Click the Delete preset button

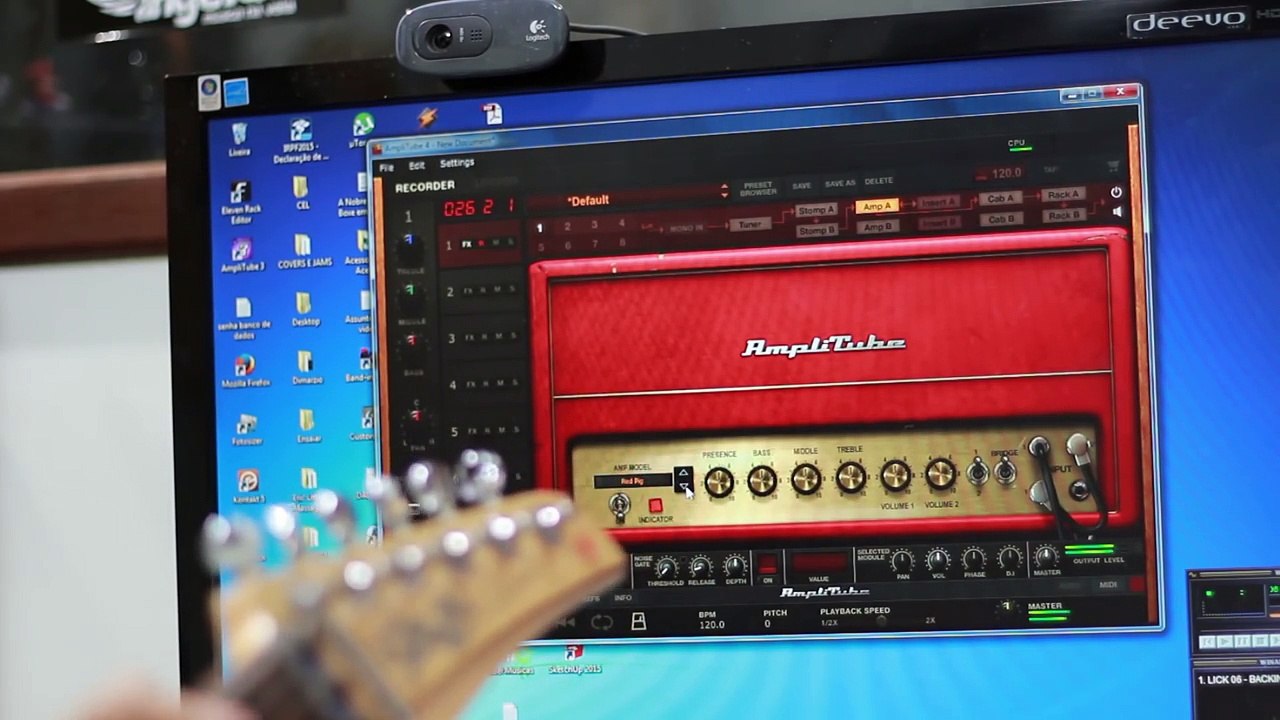(878, 181)
